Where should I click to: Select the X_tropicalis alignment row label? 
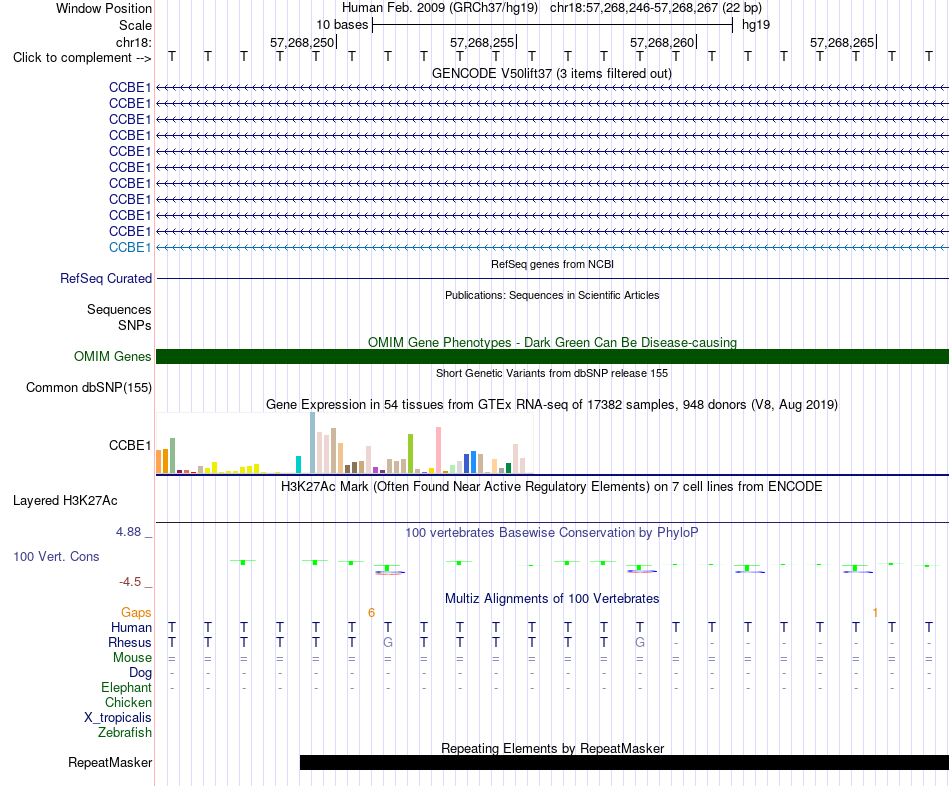118,718
